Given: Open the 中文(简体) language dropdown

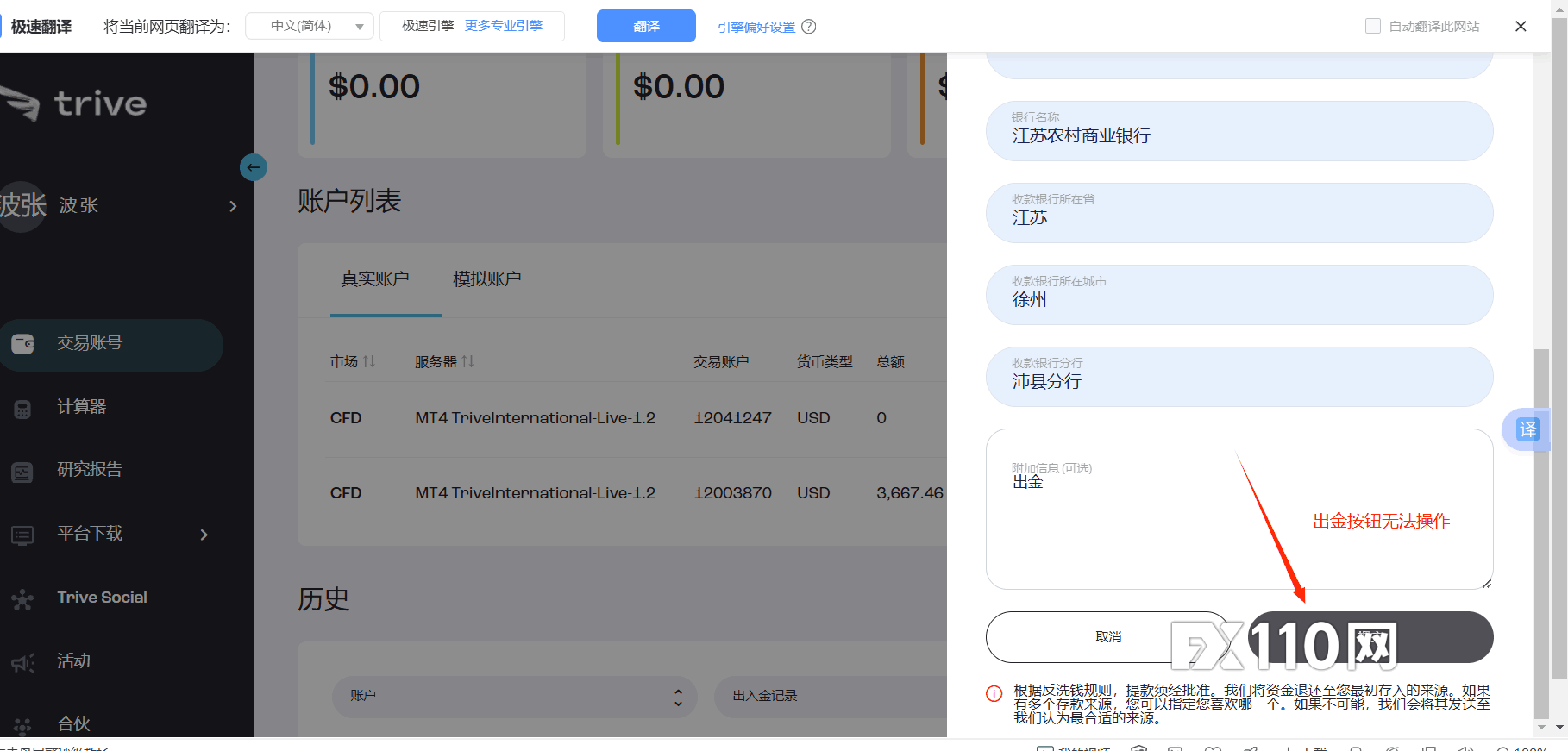Looking at the screenshot, I should (x=310, y=27).
